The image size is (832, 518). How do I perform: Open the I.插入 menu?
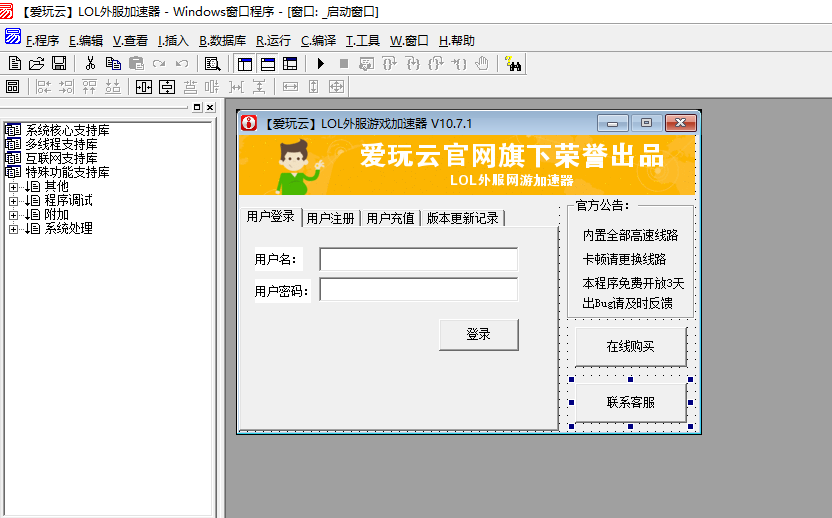[x=173, y=41]
